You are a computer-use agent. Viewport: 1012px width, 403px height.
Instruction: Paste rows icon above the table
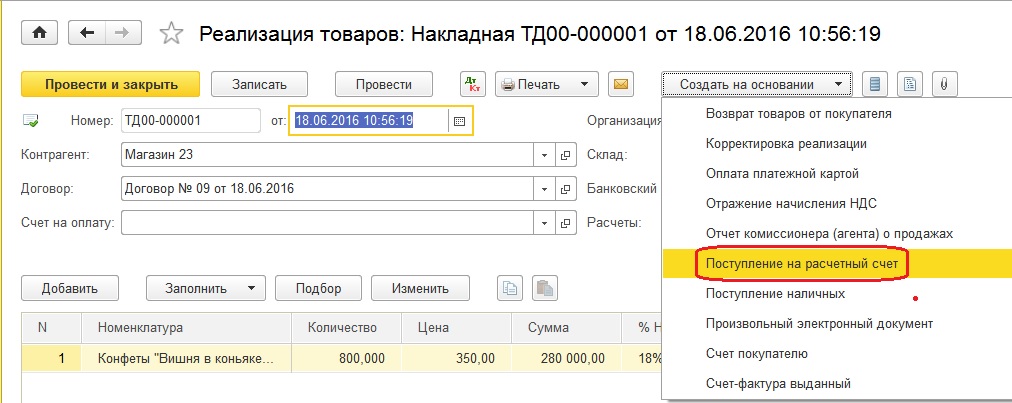tap(545, 289)
